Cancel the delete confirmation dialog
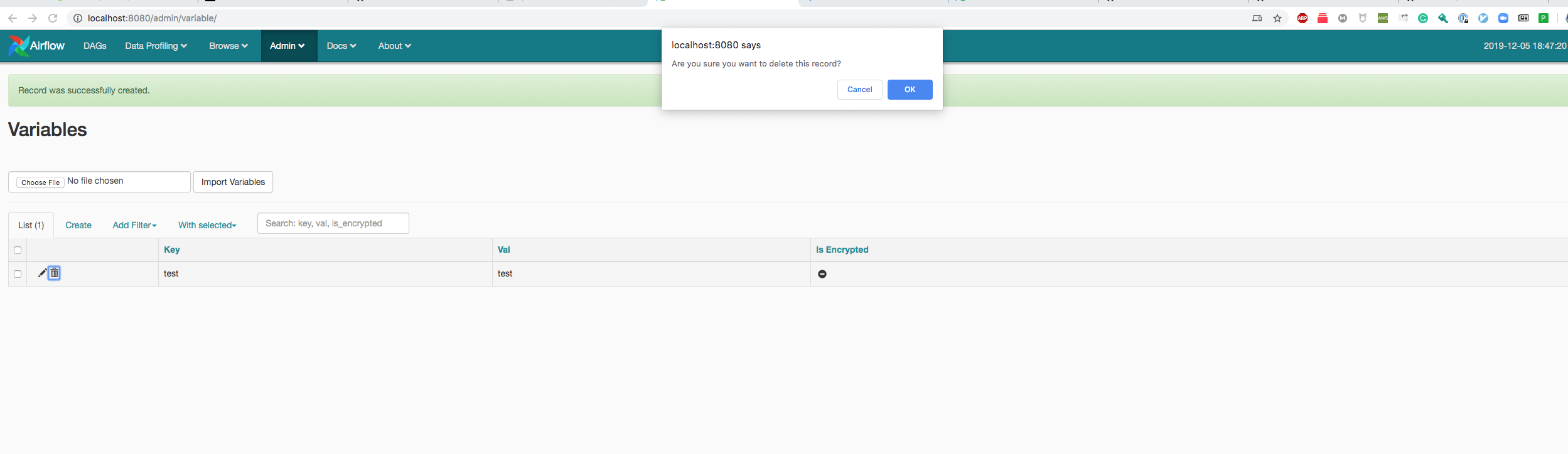Image resolution: width=1568 pixels, height=454 pixels. (859, 90)
